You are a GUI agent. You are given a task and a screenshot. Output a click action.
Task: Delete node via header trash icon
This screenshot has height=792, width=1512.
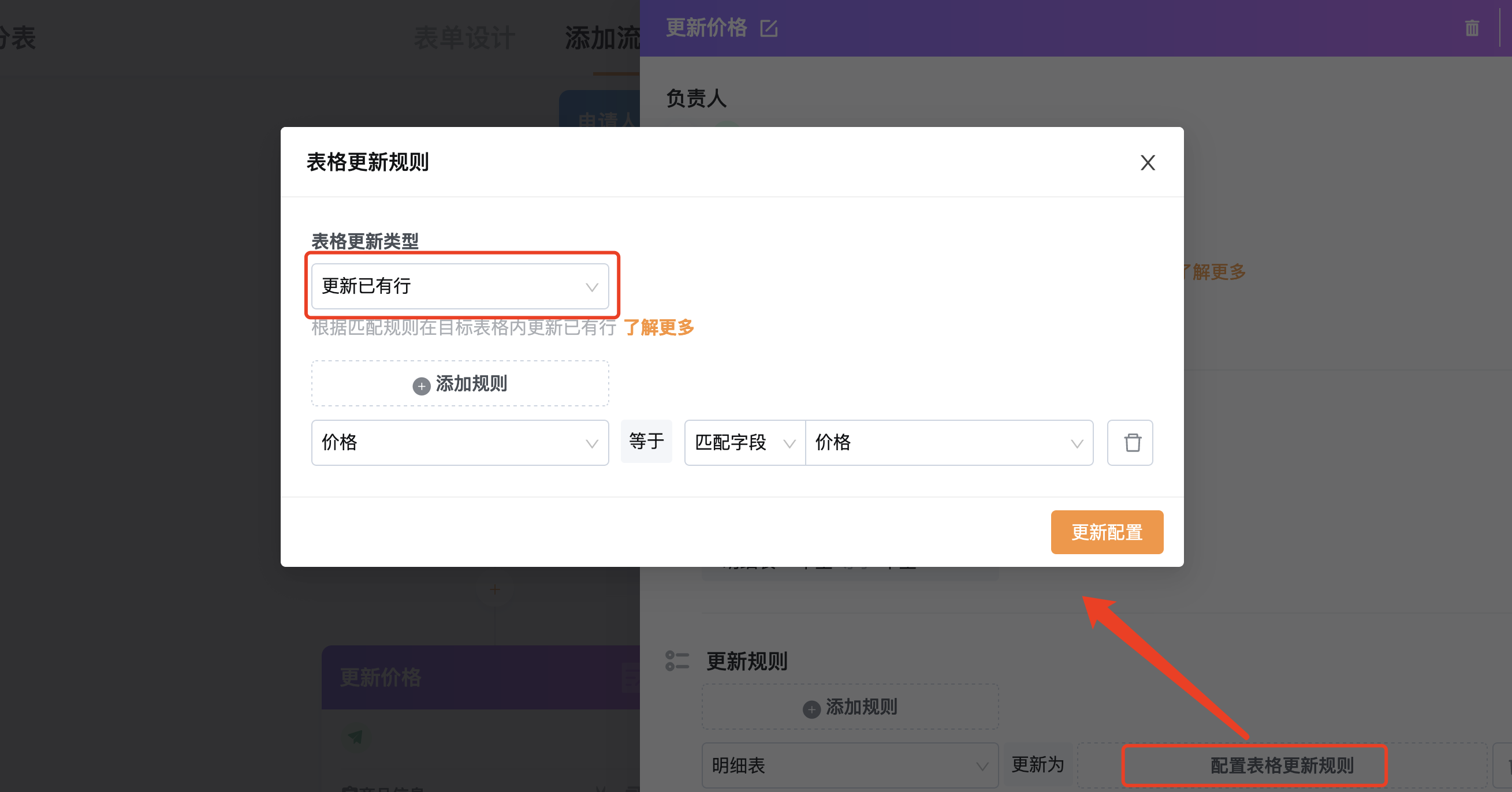(1472, 28)
